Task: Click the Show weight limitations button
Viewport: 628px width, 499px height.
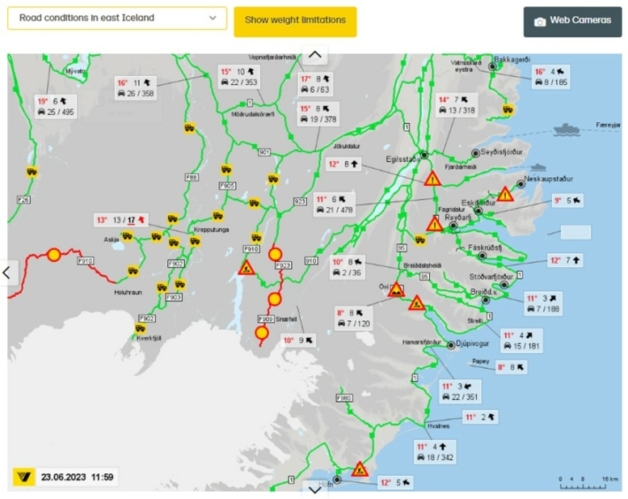Action: (x=295, y=20)
